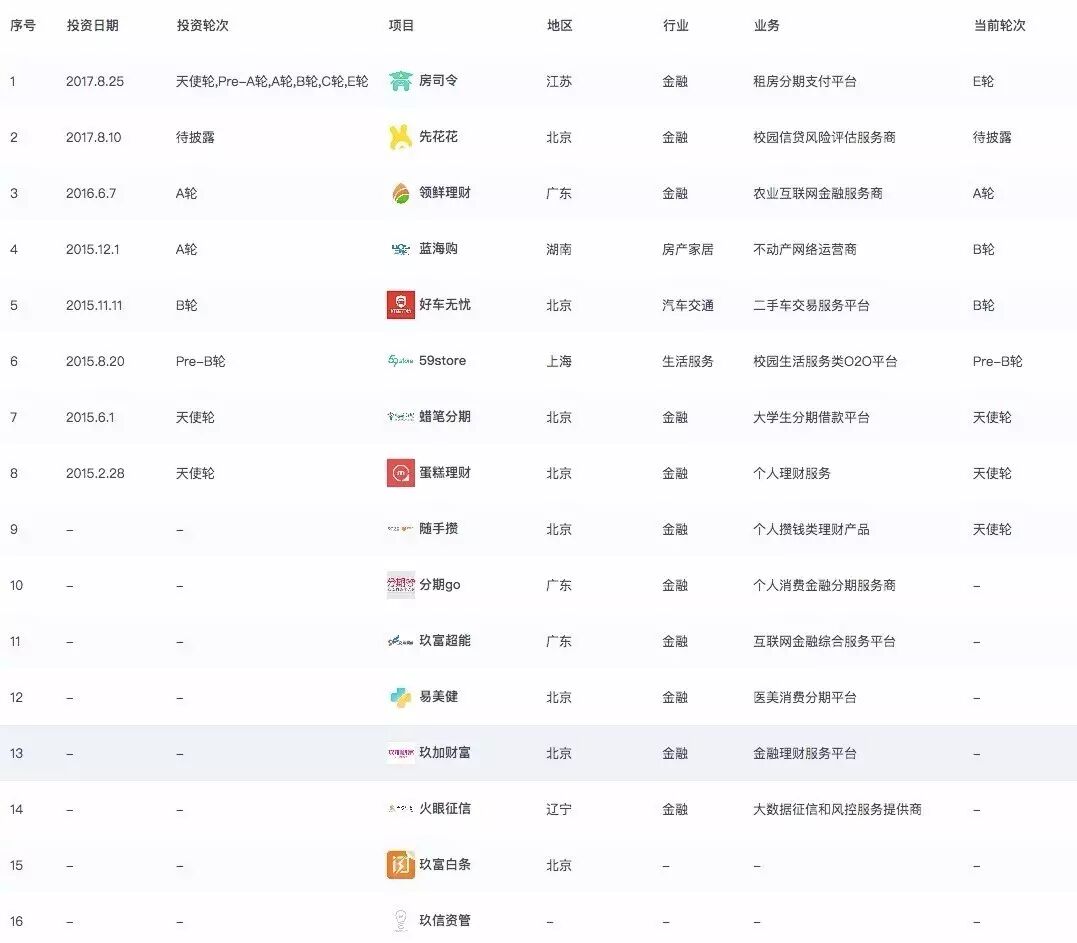Click the 序号 column header
The height and width of the screenshot is (943, 1077).
23,25
